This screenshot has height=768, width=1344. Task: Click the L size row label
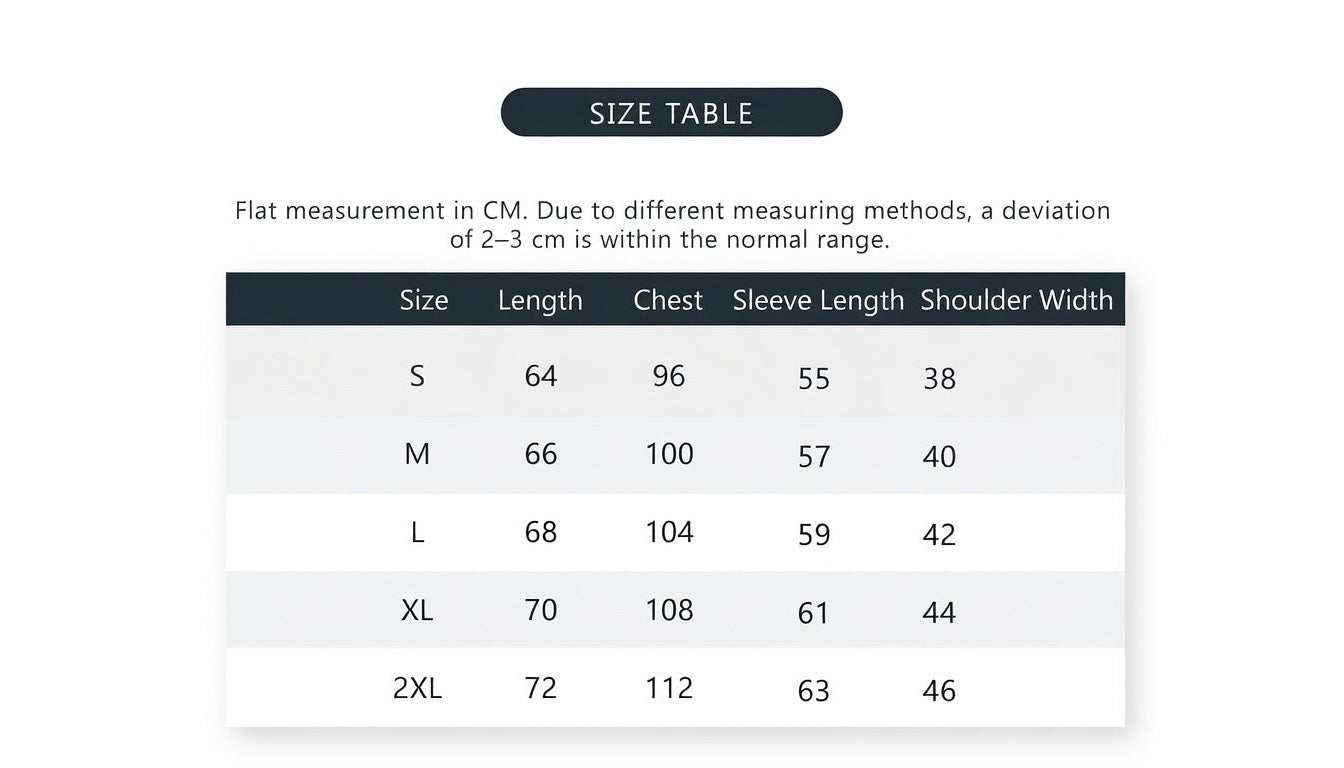pos(417,532)
